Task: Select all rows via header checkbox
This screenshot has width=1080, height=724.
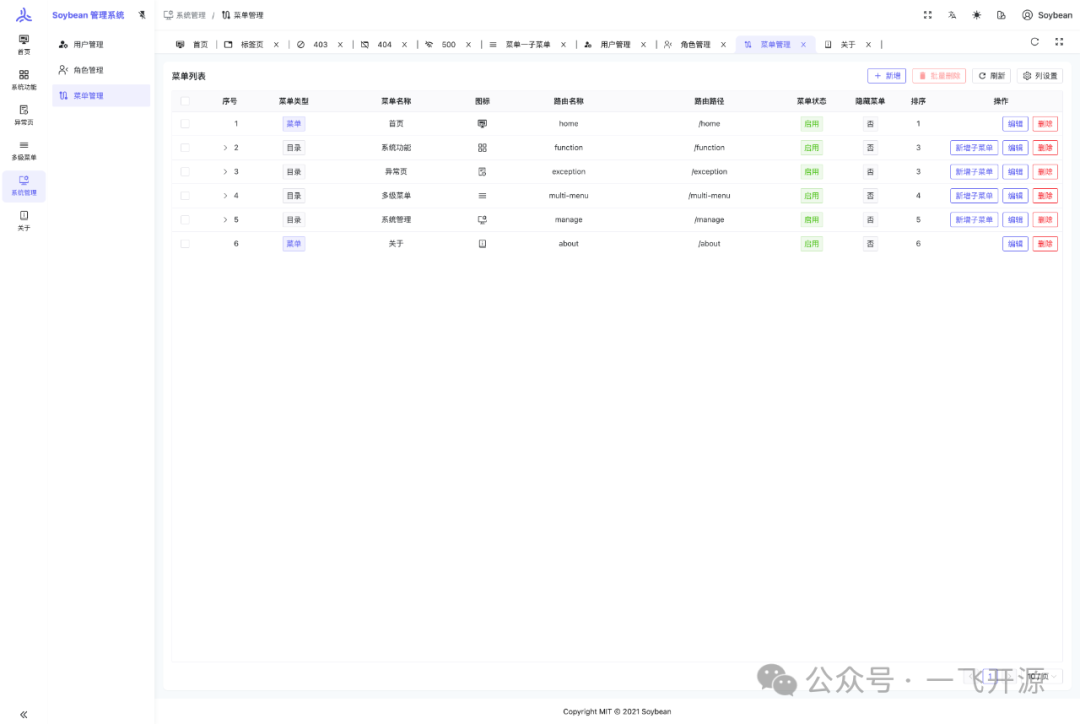Action: click(185, 101)
